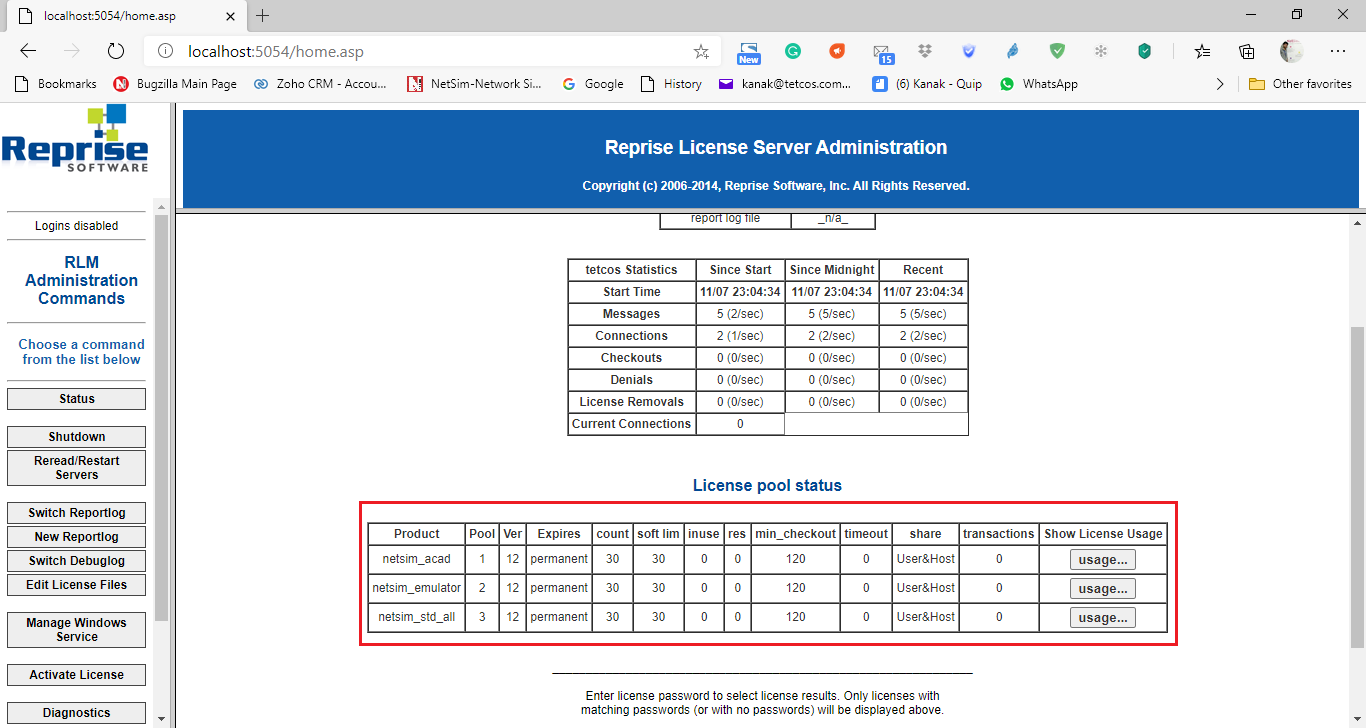This screenshot has height=728, width=1366.
Task: Click the License Removals row label
Action: [631, 402]
